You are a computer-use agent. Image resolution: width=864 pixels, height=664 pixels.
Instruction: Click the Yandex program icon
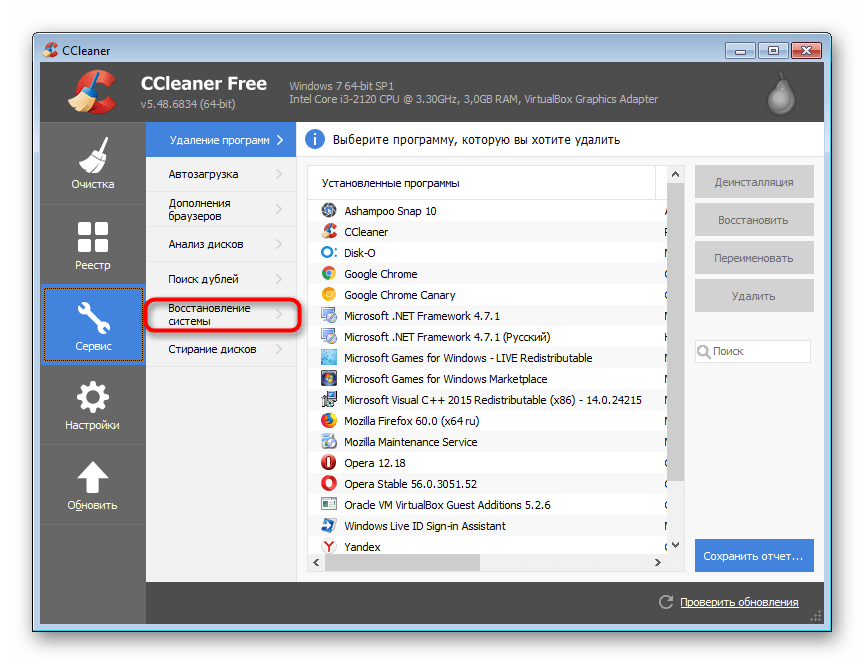[329, 546]
